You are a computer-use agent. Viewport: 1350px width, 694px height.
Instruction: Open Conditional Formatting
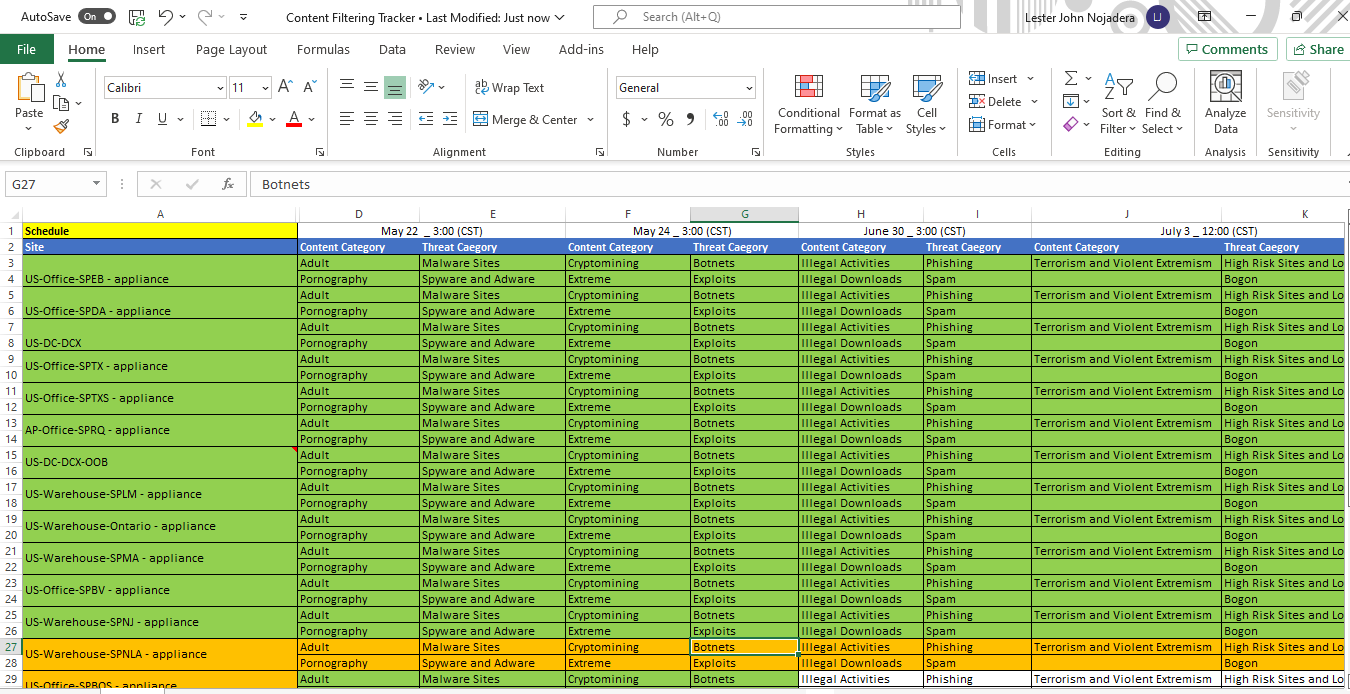click(x=808, y=104)
